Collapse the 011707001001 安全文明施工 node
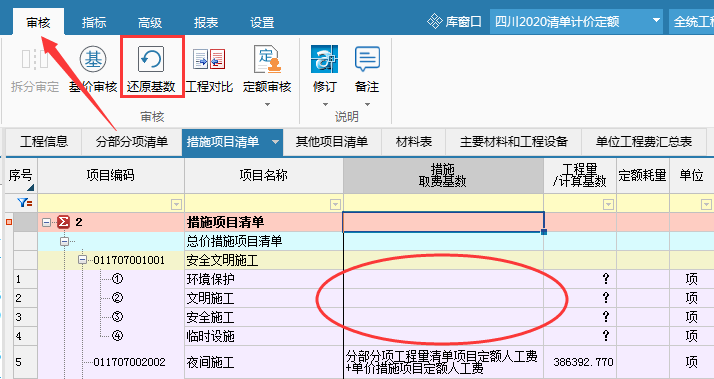714x379 pixels. click(x=82, y=260)
